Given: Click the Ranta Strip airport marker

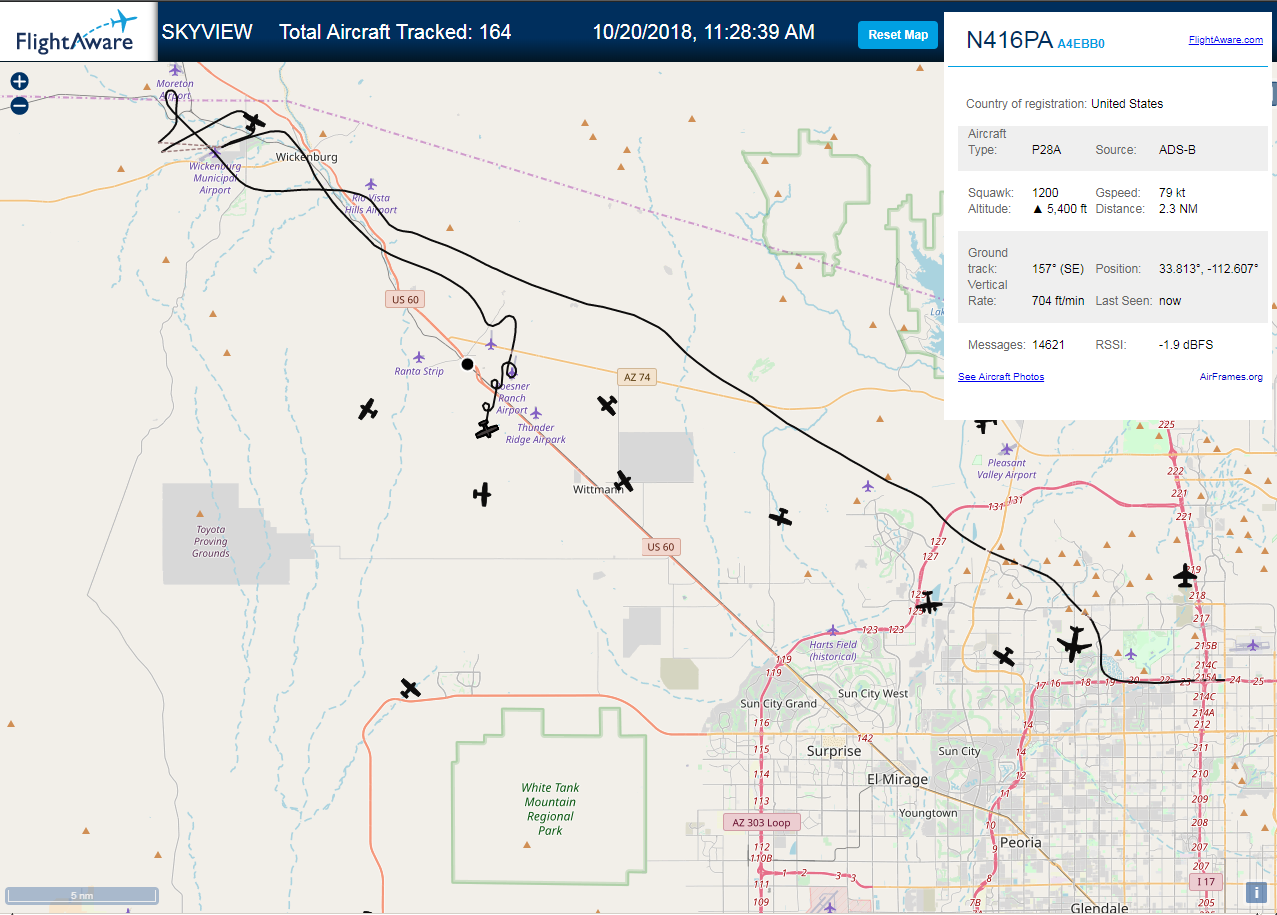Looking at the screenshot, I should [419, 357].
